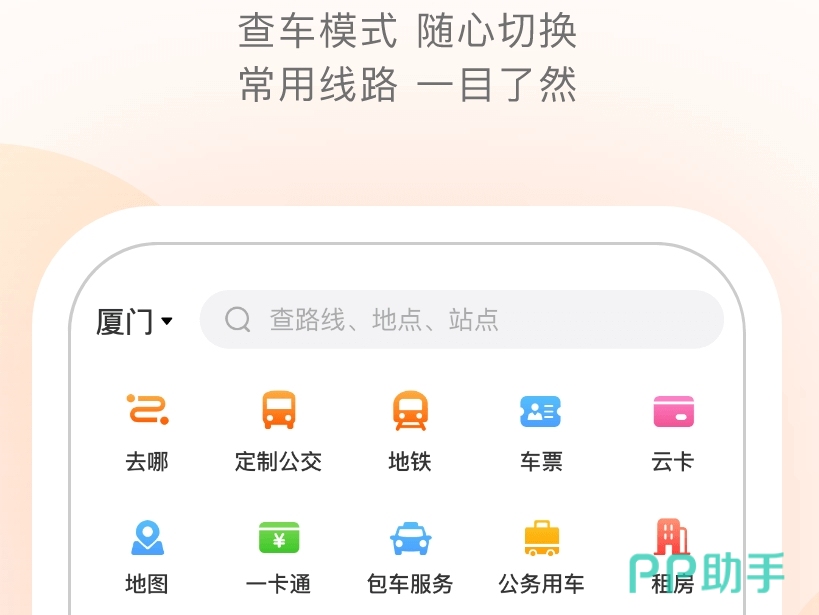Expand the 厦门 city dropdown arrow
819x615 pixels.
167,321
